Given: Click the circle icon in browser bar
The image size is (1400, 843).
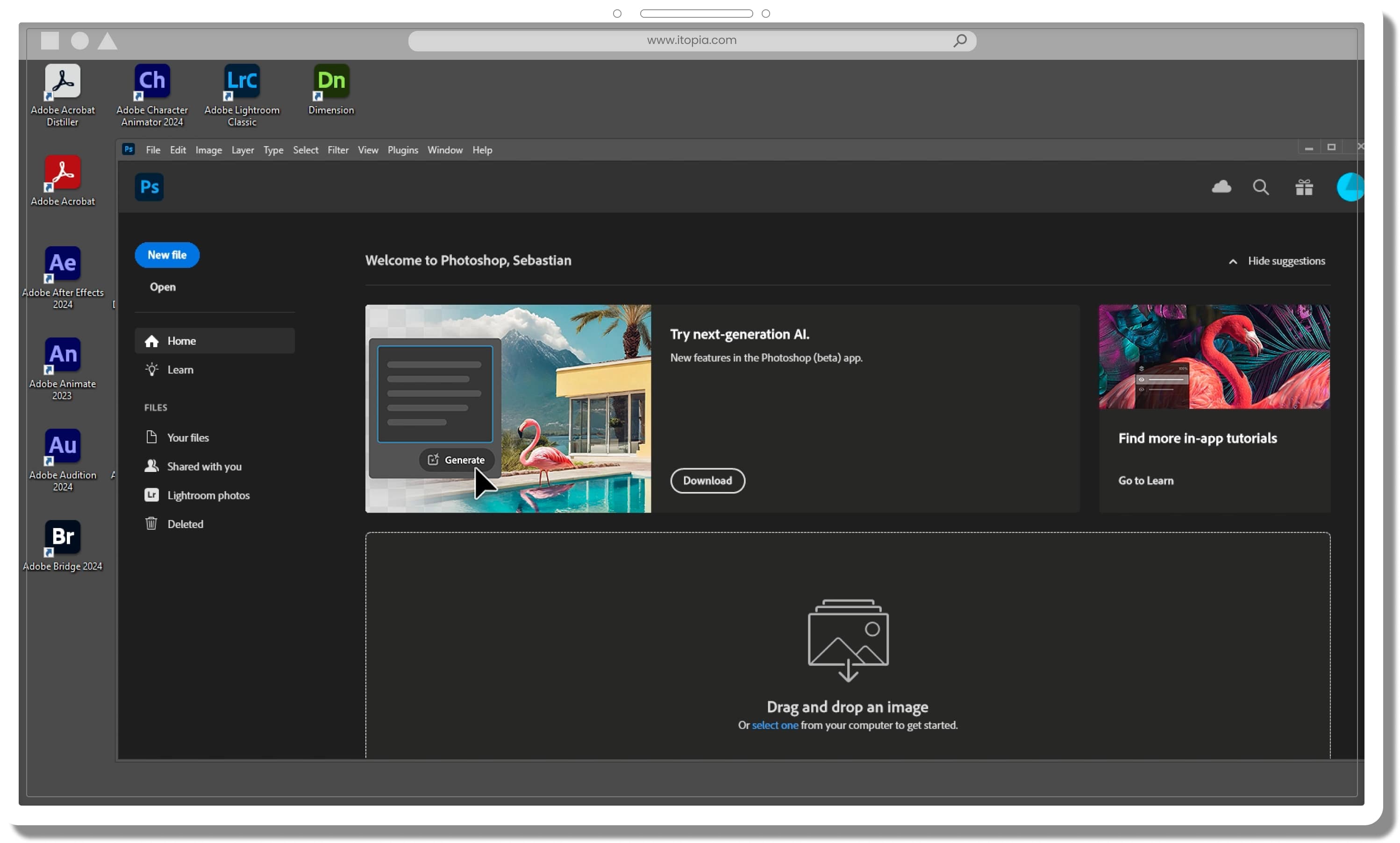Looking at the screenshot, I should 79,40.
